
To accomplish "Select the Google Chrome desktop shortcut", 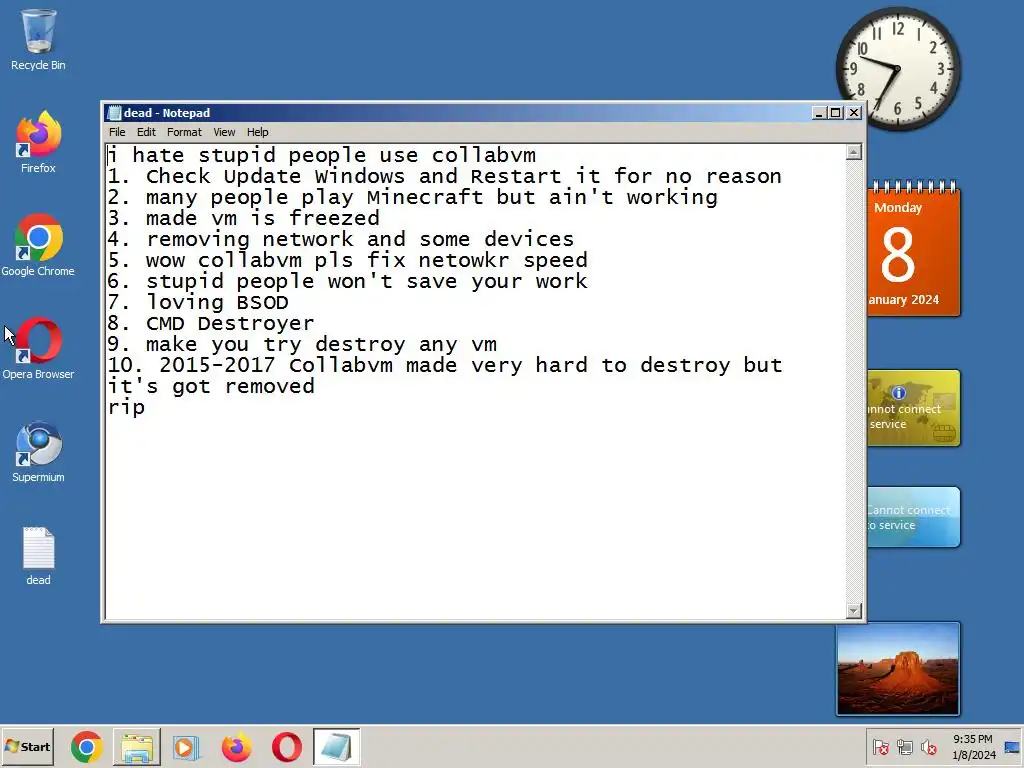I will pyautogui.click(x=38, y=246).
